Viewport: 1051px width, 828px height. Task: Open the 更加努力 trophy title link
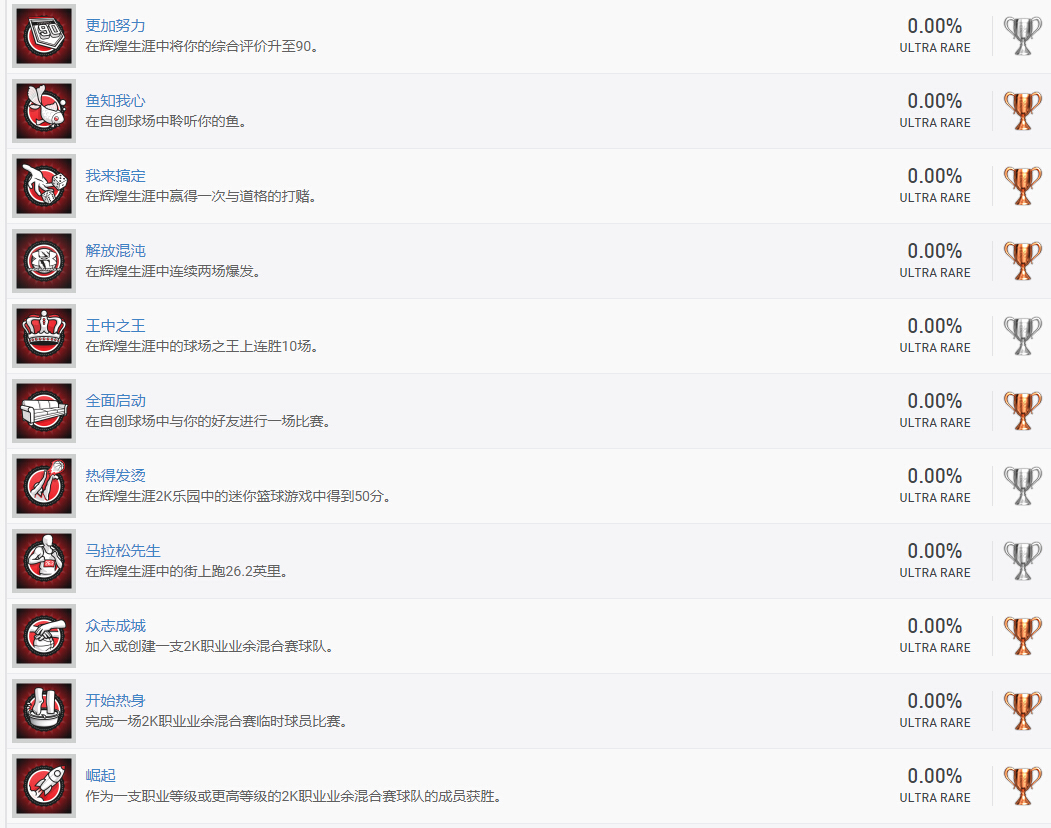(115, 26)
